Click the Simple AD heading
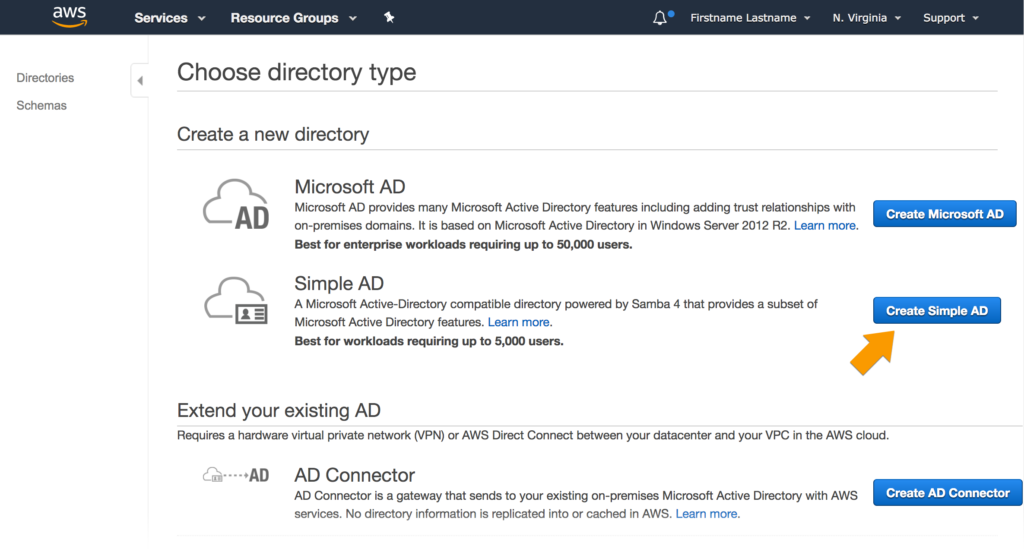Viewport: 1024px width, 549px height. (339, 283)
